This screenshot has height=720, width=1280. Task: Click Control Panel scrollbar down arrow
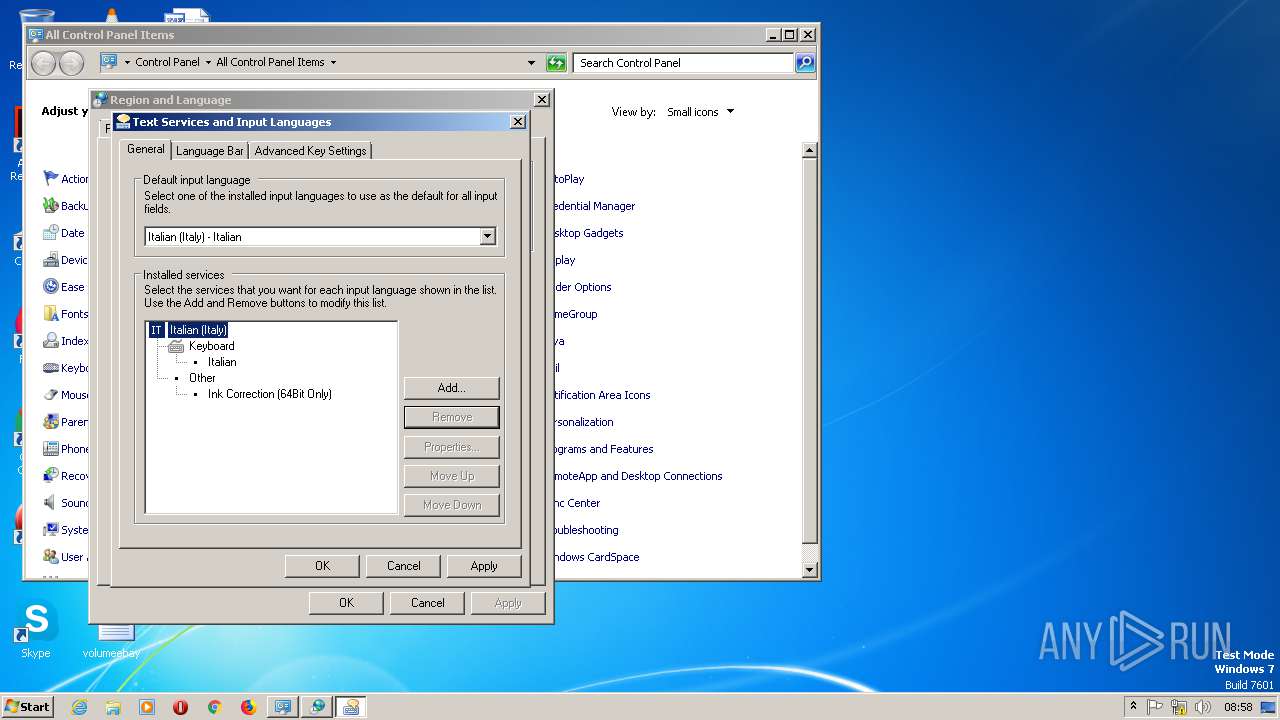pyautogui.click(x=810, y=569)
